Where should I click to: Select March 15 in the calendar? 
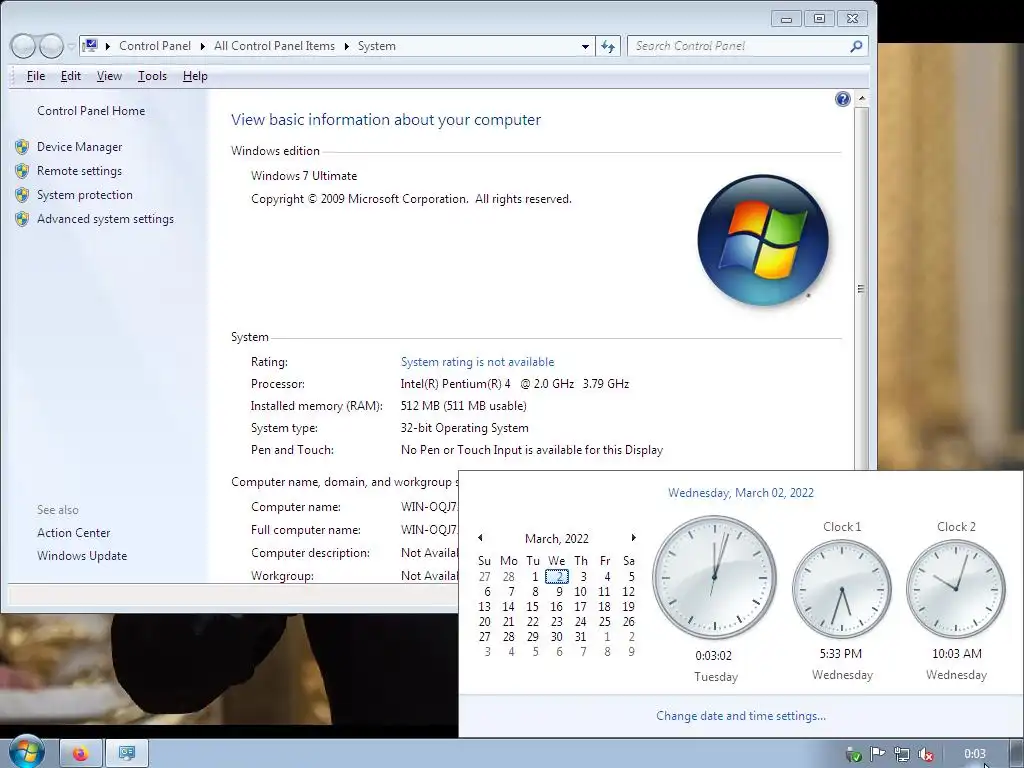533,607
